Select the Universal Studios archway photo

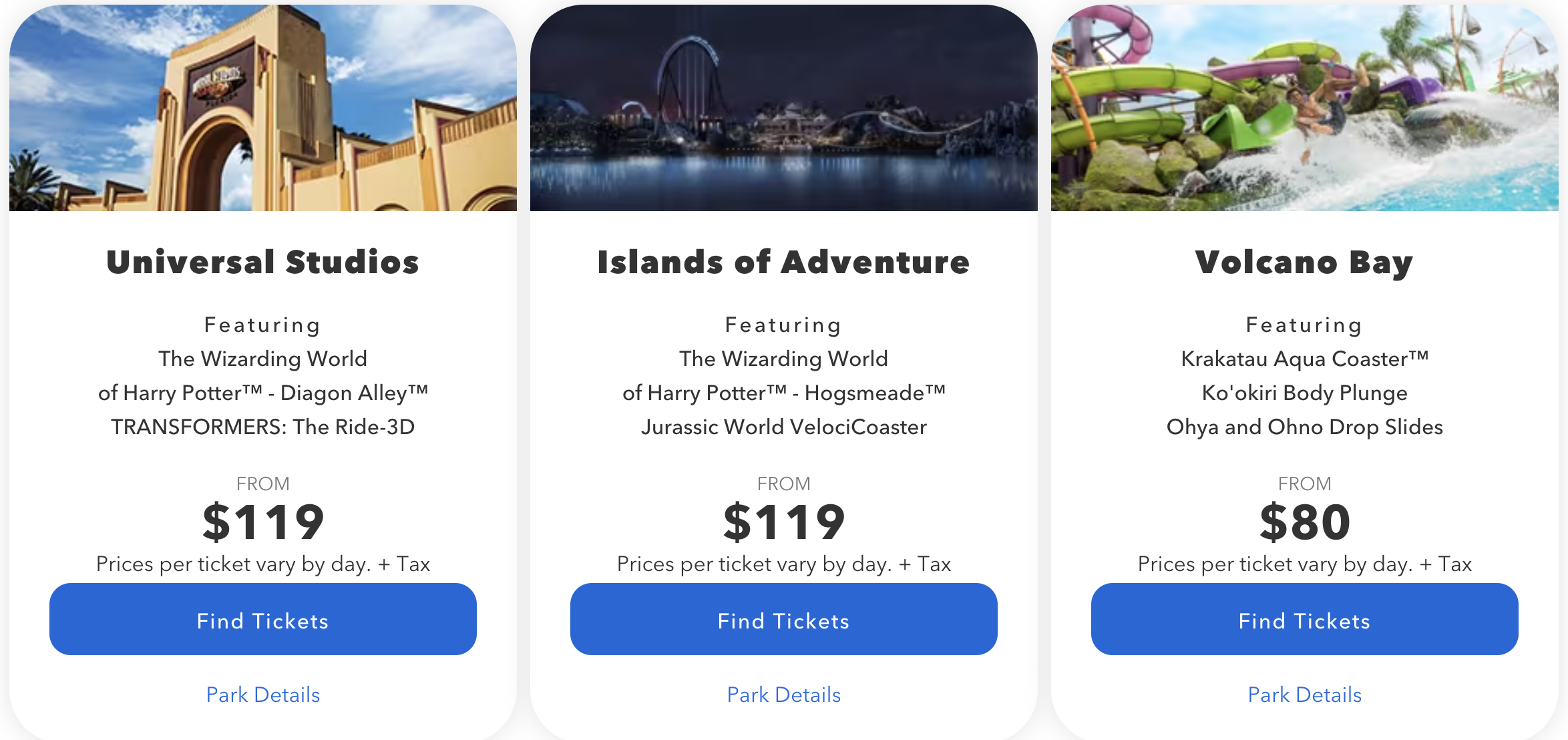tap(263, 108)
